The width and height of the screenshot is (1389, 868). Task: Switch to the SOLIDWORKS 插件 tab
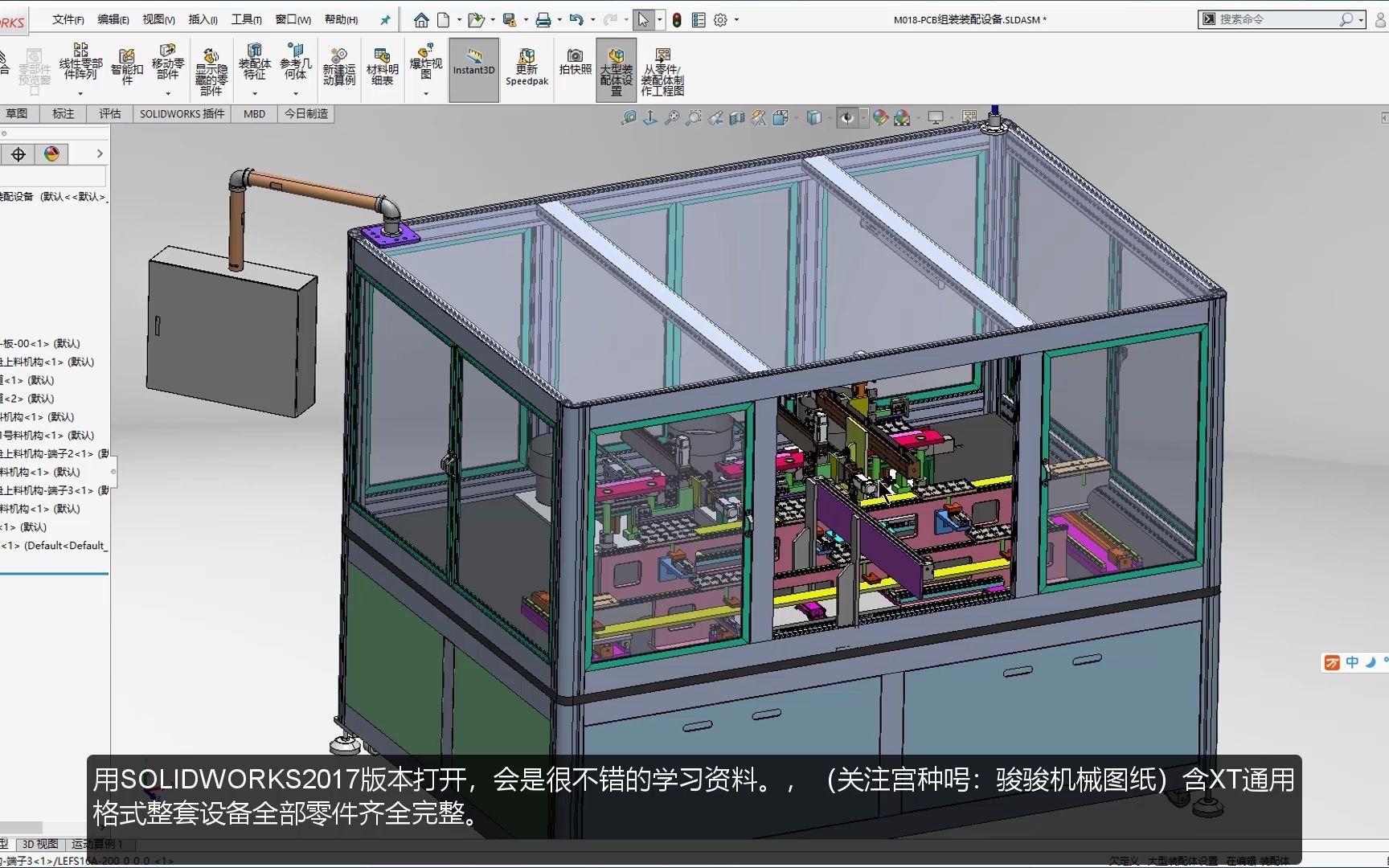181,113
